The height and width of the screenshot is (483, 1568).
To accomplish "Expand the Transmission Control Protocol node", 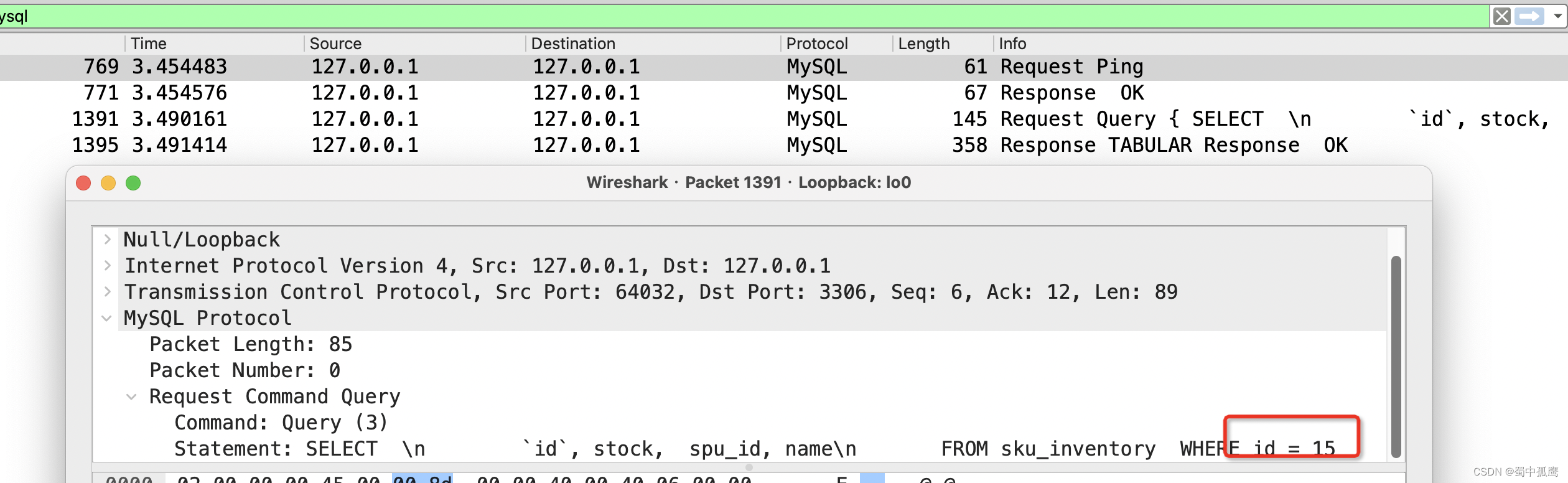I will tap(108, 292).
